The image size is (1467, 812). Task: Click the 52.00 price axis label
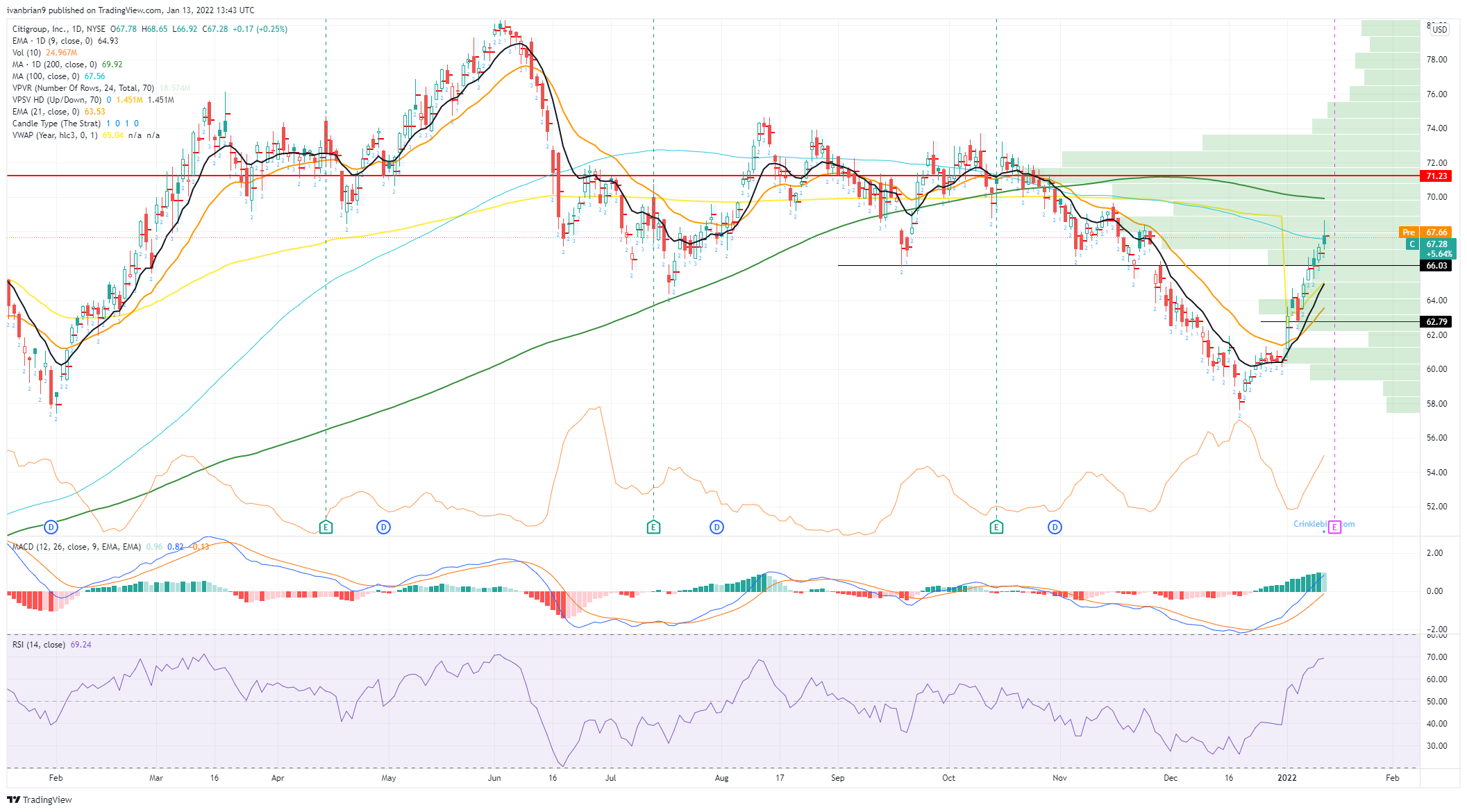tap(1437, 507)
